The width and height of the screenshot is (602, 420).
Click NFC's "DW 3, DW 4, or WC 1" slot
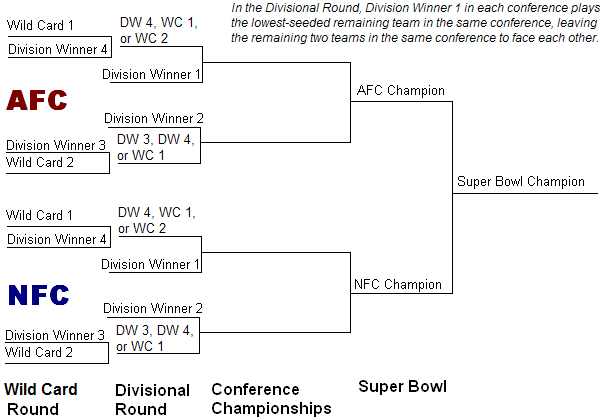[156, 338]
